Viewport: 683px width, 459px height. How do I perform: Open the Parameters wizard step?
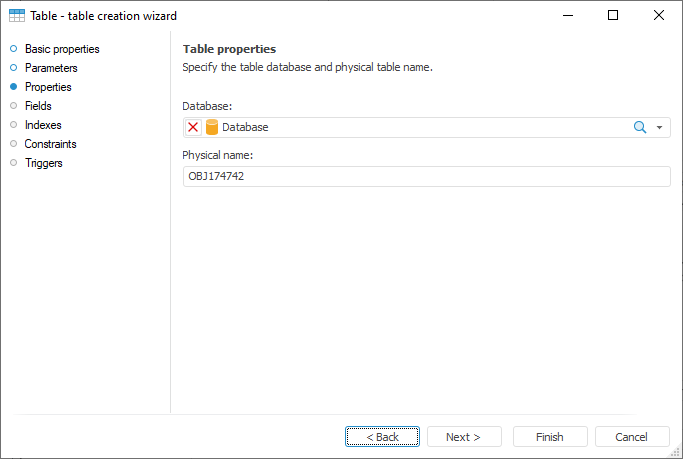tap(50, 68)
